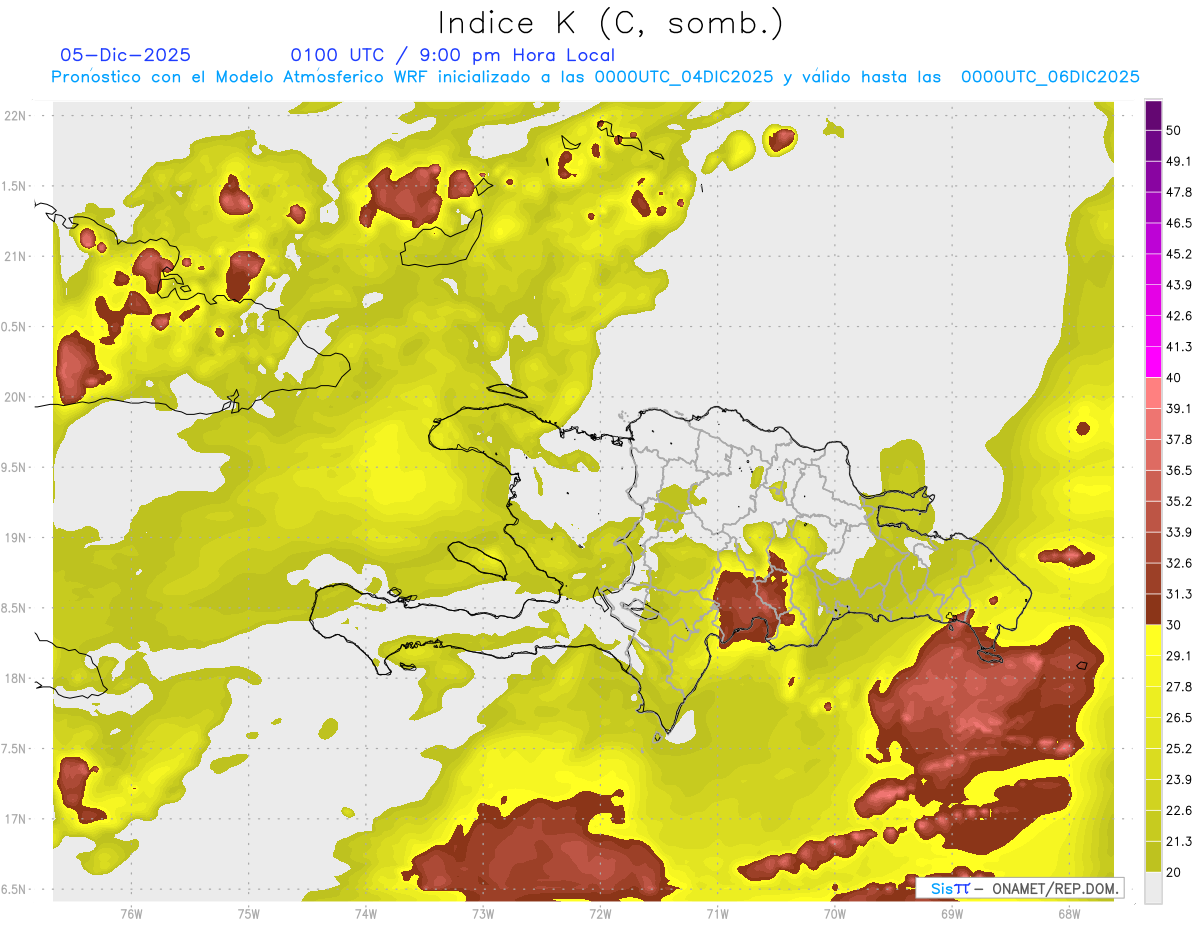Click the colorbar label "43.9"

coord(1179,285)
